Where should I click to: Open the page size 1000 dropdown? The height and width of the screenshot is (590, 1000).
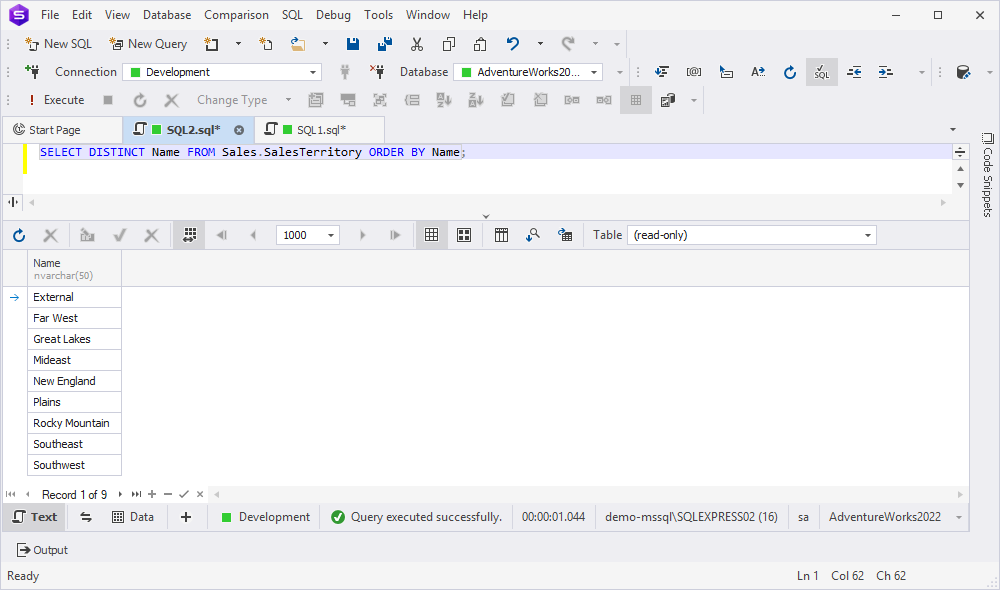pyautogui.click(x=331, y=235)
